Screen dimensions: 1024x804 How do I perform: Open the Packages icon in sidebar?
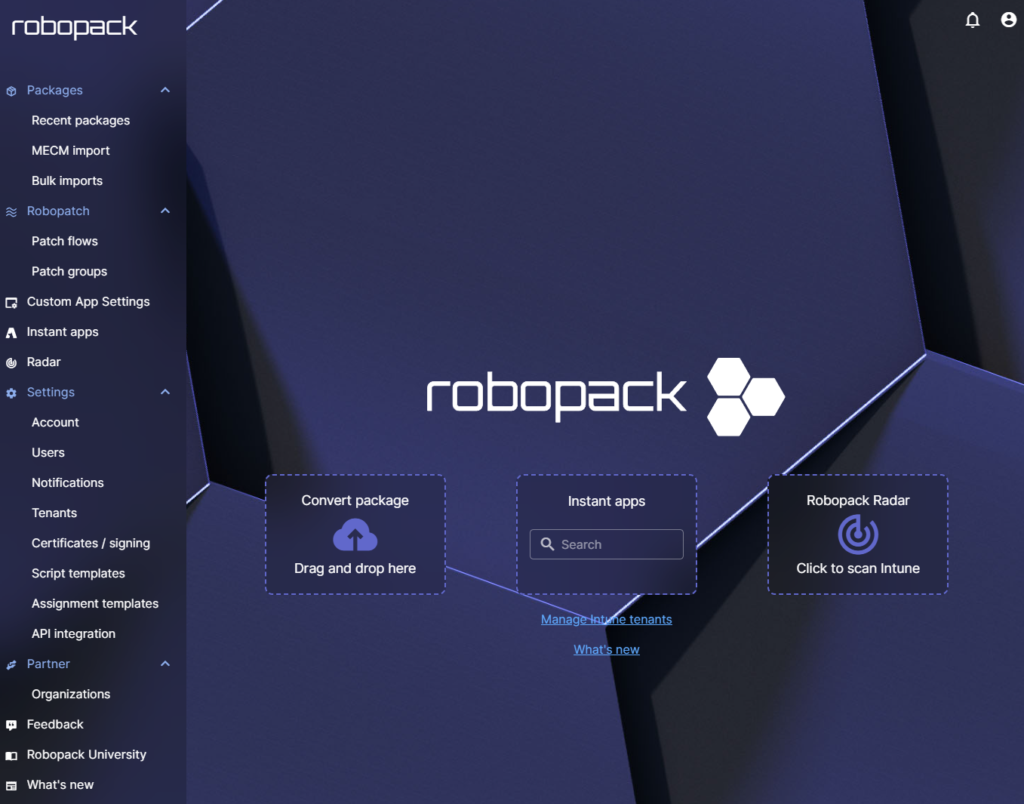point(12,90)
